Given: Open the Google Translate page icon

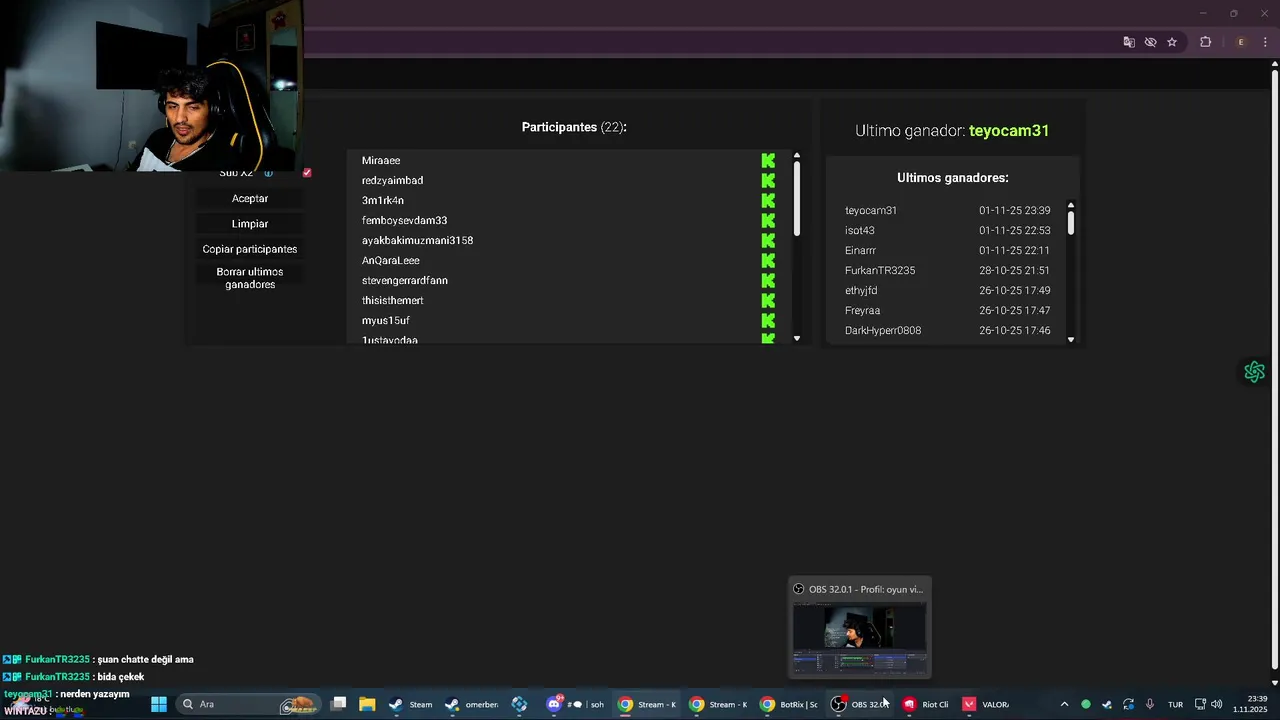Looking at the screenshot, I should 1129,42.
